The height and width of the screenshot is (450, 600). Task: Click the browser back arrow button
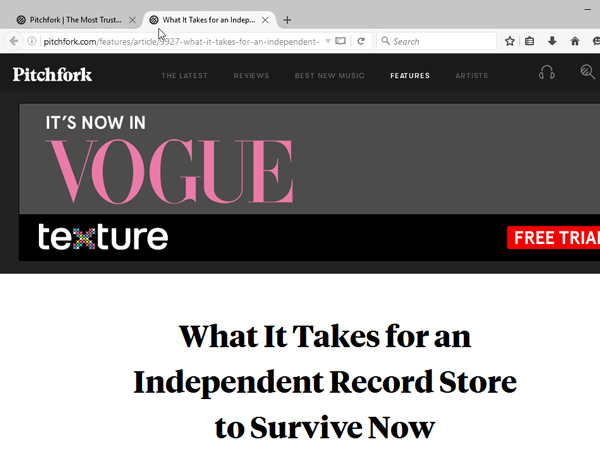[13, 41]
